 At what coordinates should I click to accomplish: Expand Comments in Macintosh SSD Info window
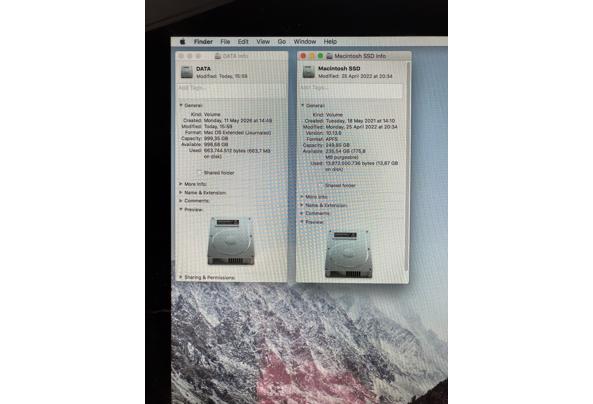point(302,213)
